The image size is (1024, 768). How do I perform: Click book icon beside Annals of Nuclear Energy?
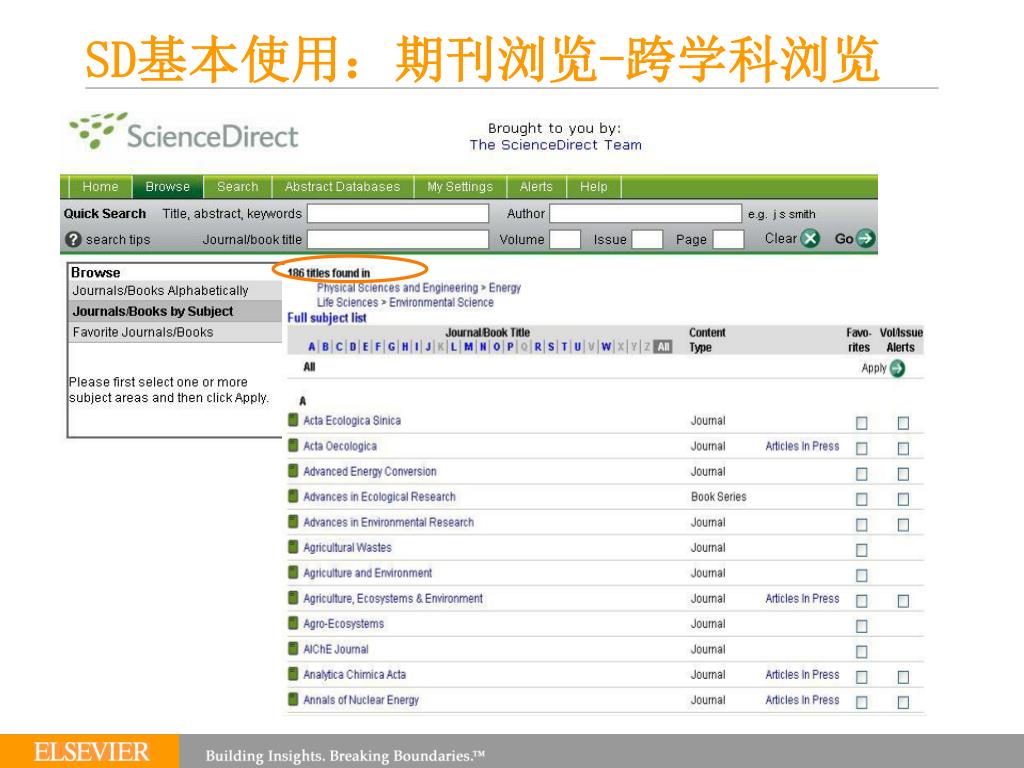tap(293, 699)
